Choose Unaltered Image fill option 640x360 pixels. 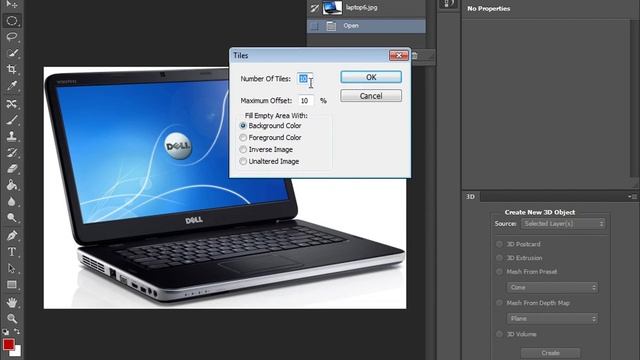pos(243,161)
